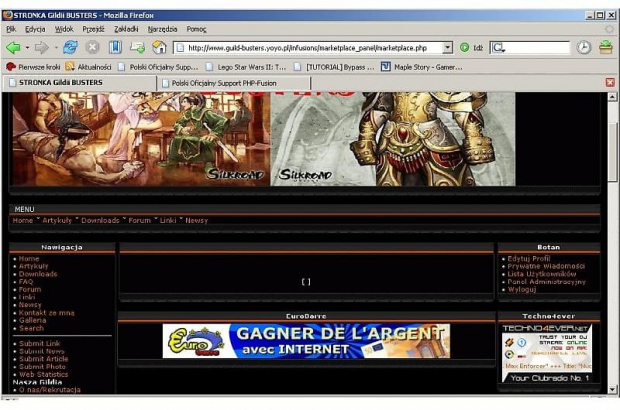The image size is (620, 410).
Task: Expand the address bar history dropdown
Action: point(447,48)
